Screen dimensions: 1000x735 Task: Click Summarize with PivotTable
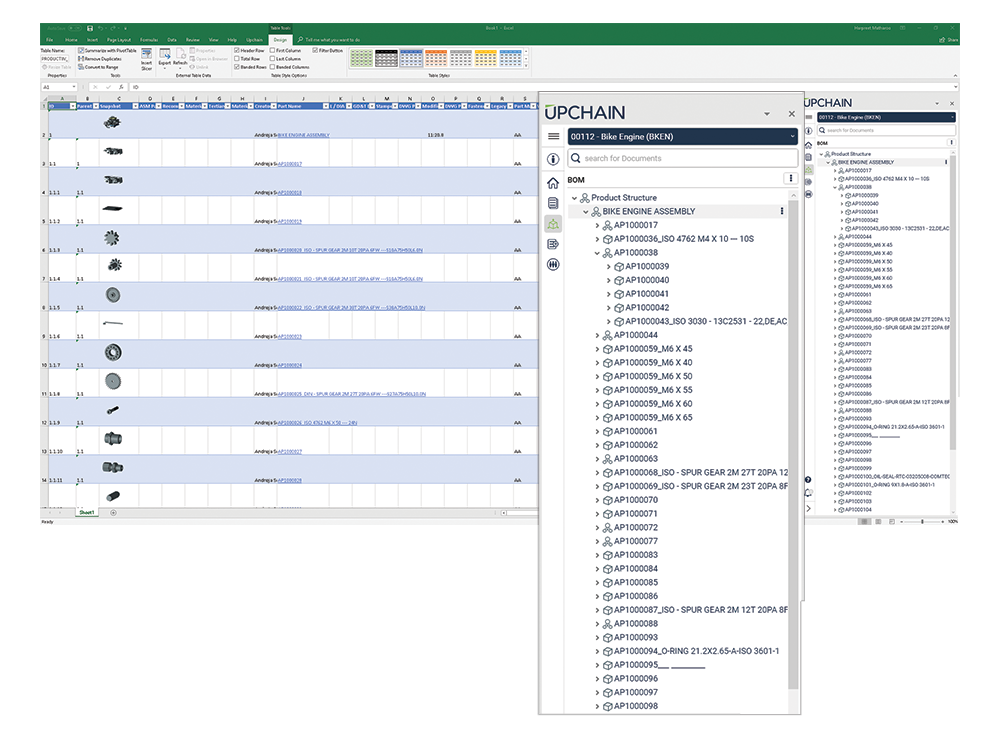[107, 50]
